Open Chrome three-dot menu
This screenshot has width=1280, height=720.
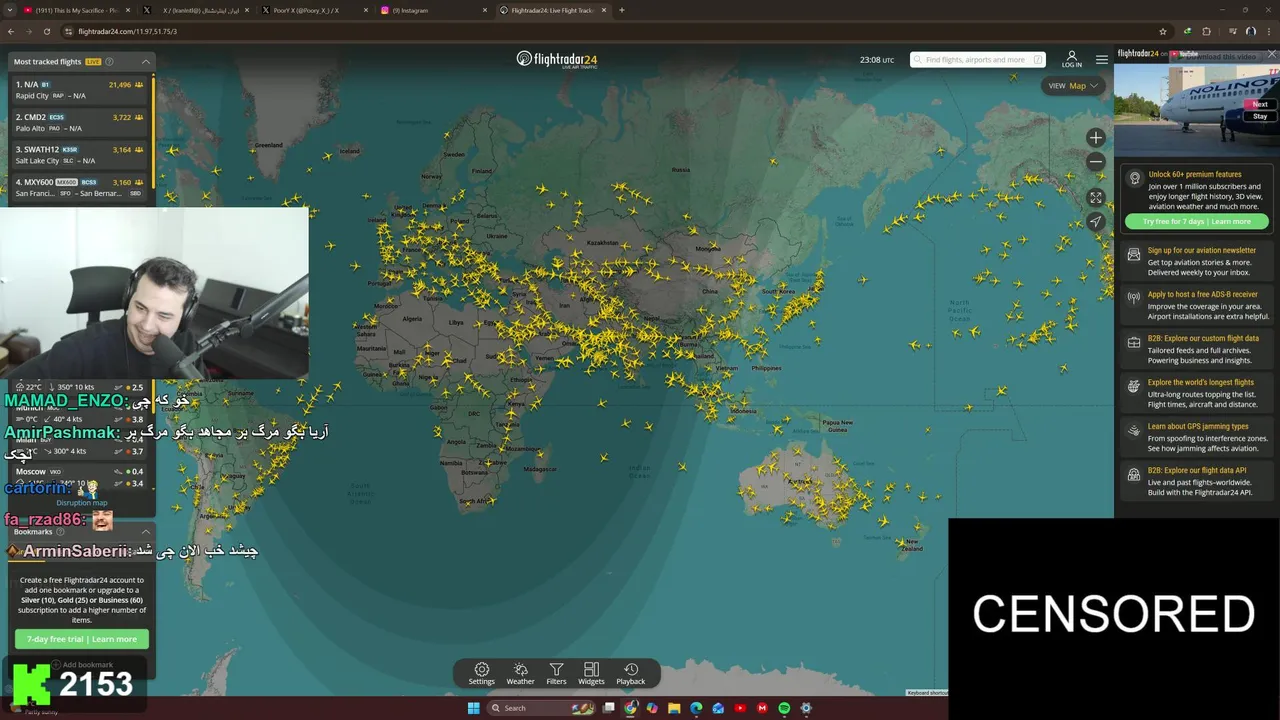pyautogui.click(x=1269, y=31)
